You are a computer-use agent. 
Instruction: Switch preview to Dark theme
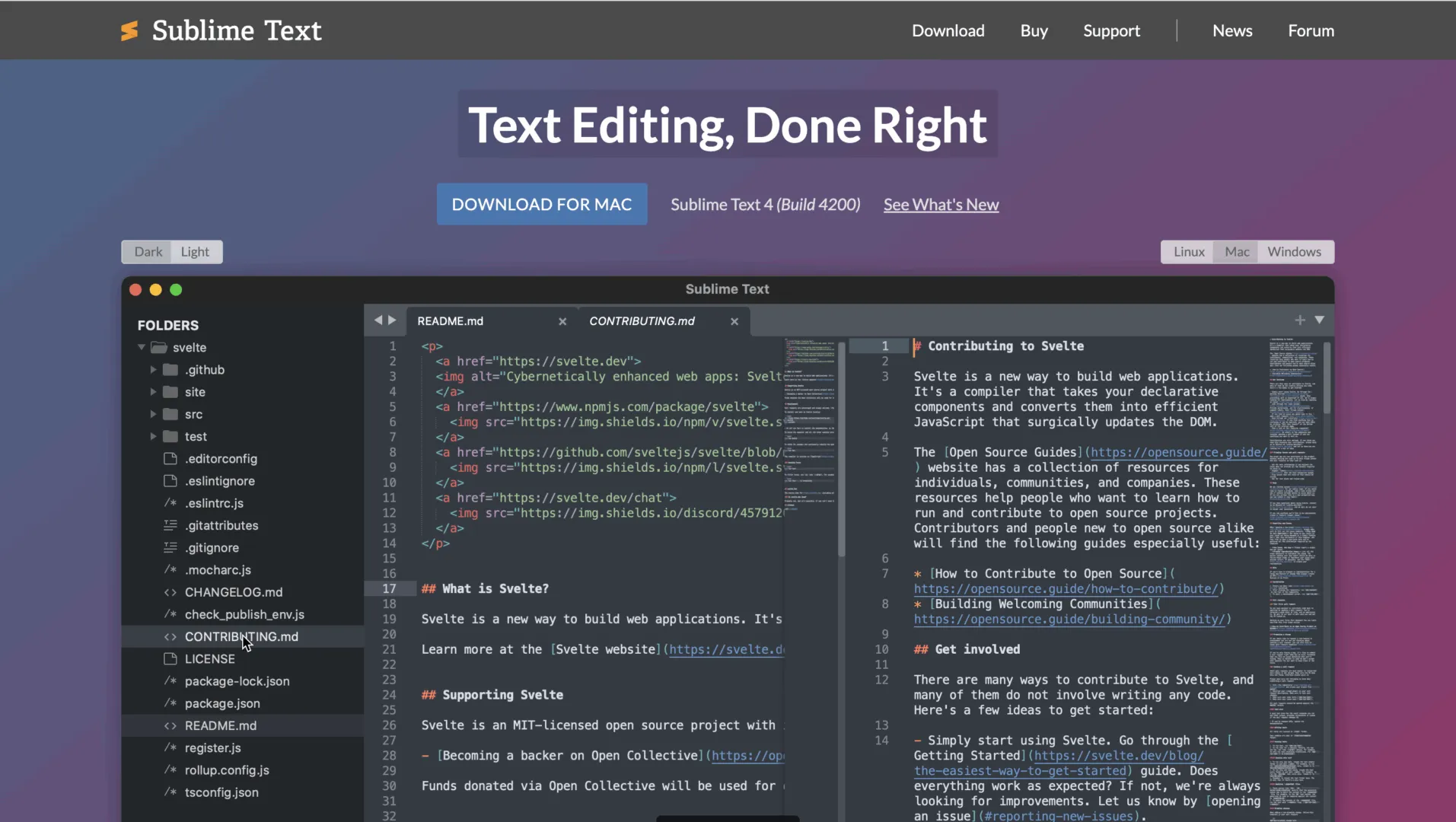(x=148, y=252)
